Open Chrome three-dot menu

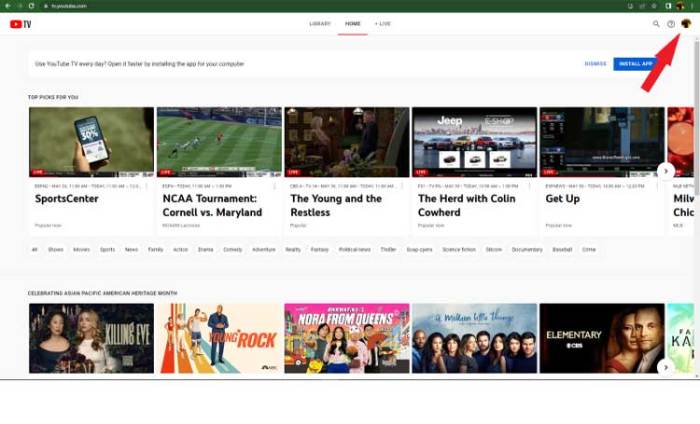pyautogui.click(x=692, y=6)
